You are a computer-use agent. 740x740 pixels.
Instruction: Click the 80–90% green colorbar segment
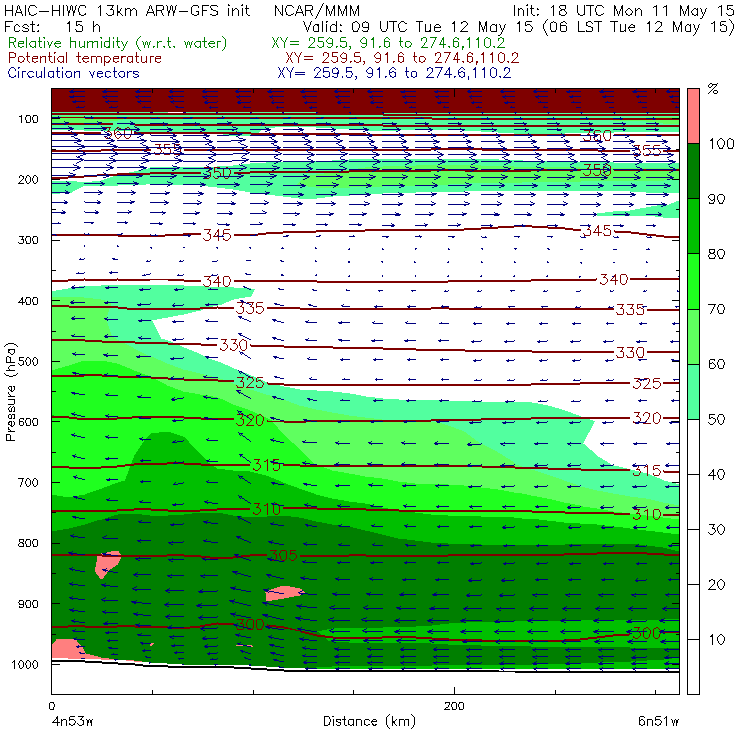[x=693, y=226]
